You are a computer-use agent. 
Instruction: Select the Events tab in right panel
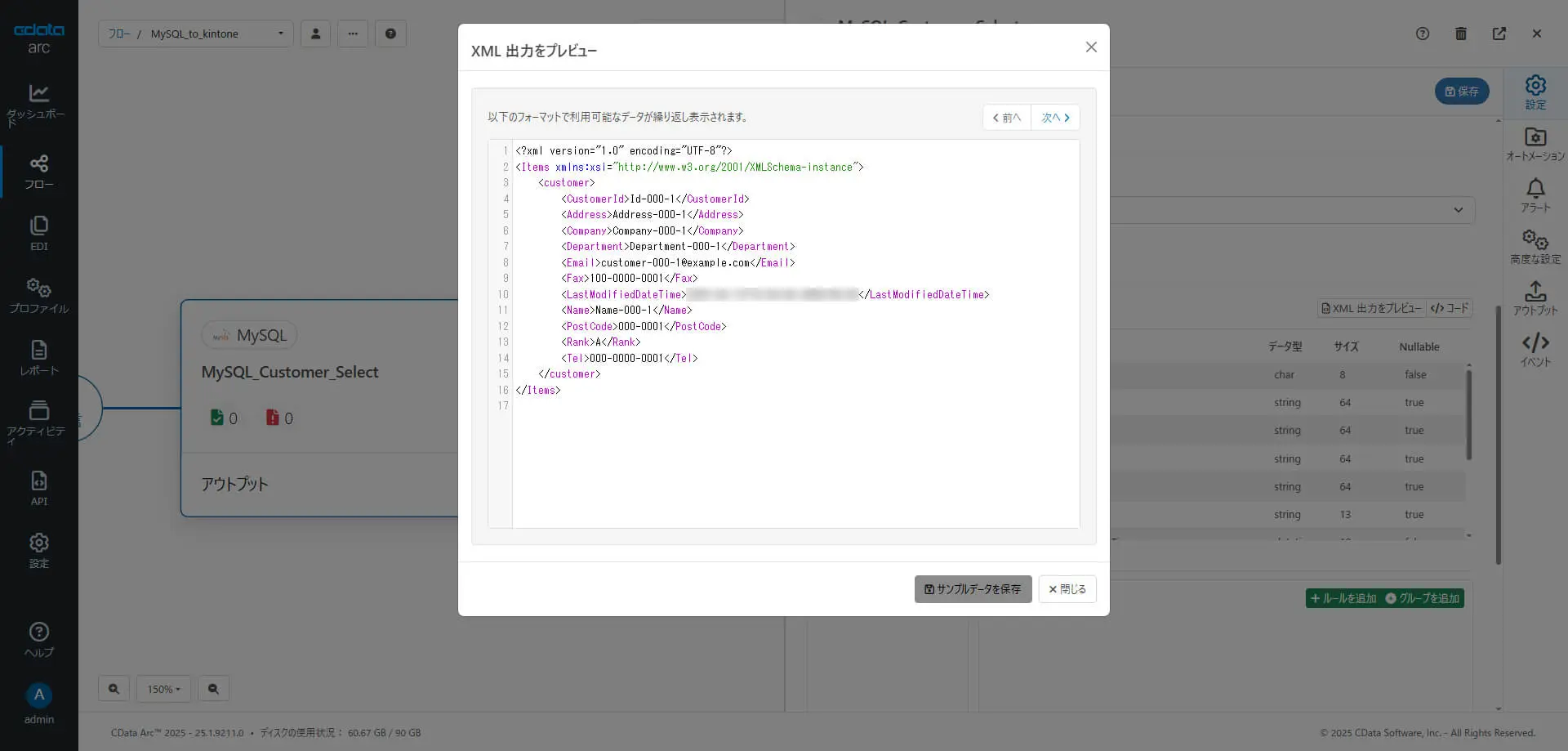coord(1535,349)
